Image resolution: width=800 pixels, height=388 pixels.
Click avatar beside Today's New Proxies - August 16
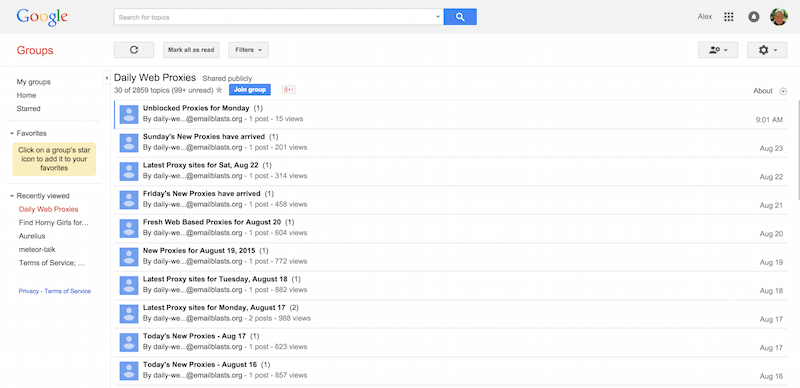click(129, 371)
